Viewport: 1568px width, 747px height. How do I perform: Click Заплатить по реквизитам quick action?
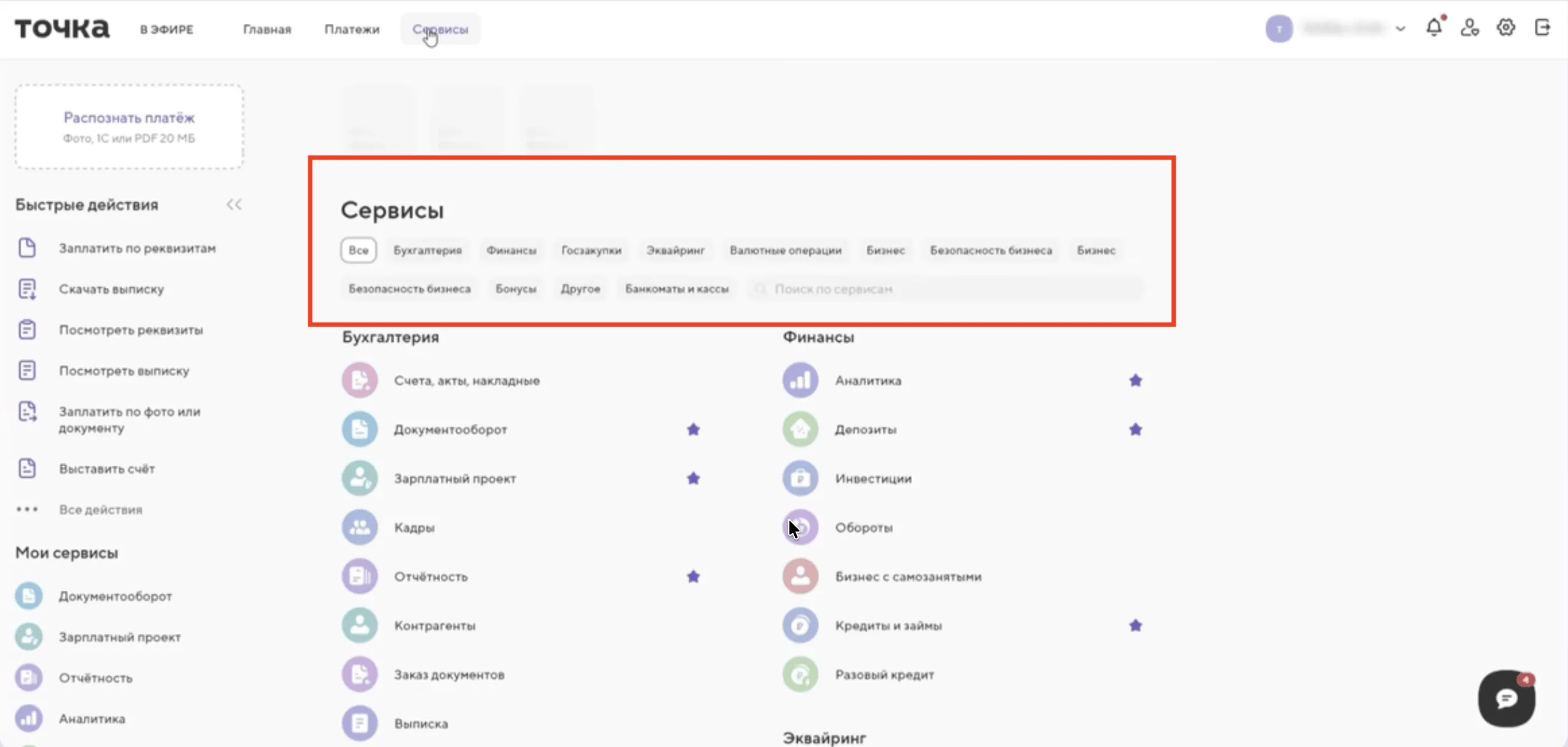137,248
